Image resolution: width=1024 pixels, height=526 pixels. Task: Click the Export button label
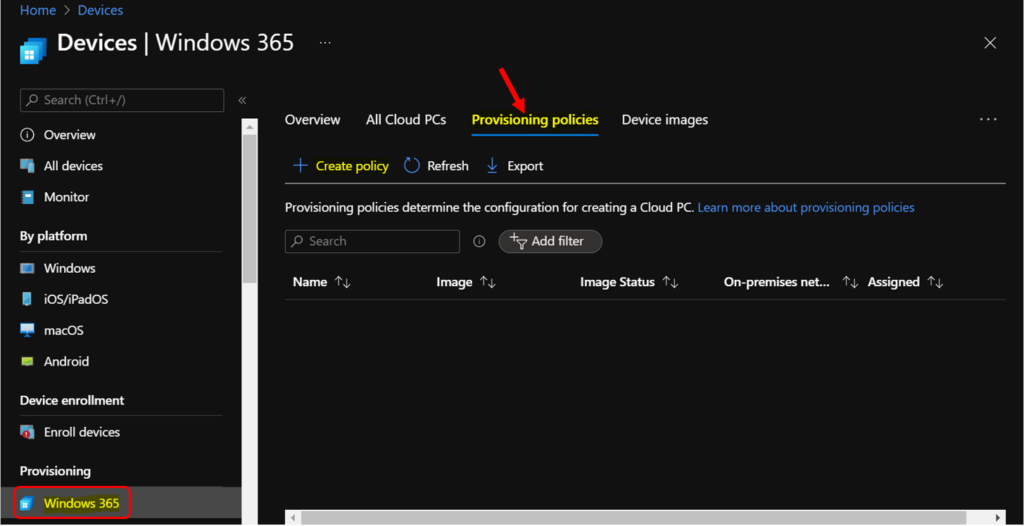pyautogui.click(x=525, y=166)
